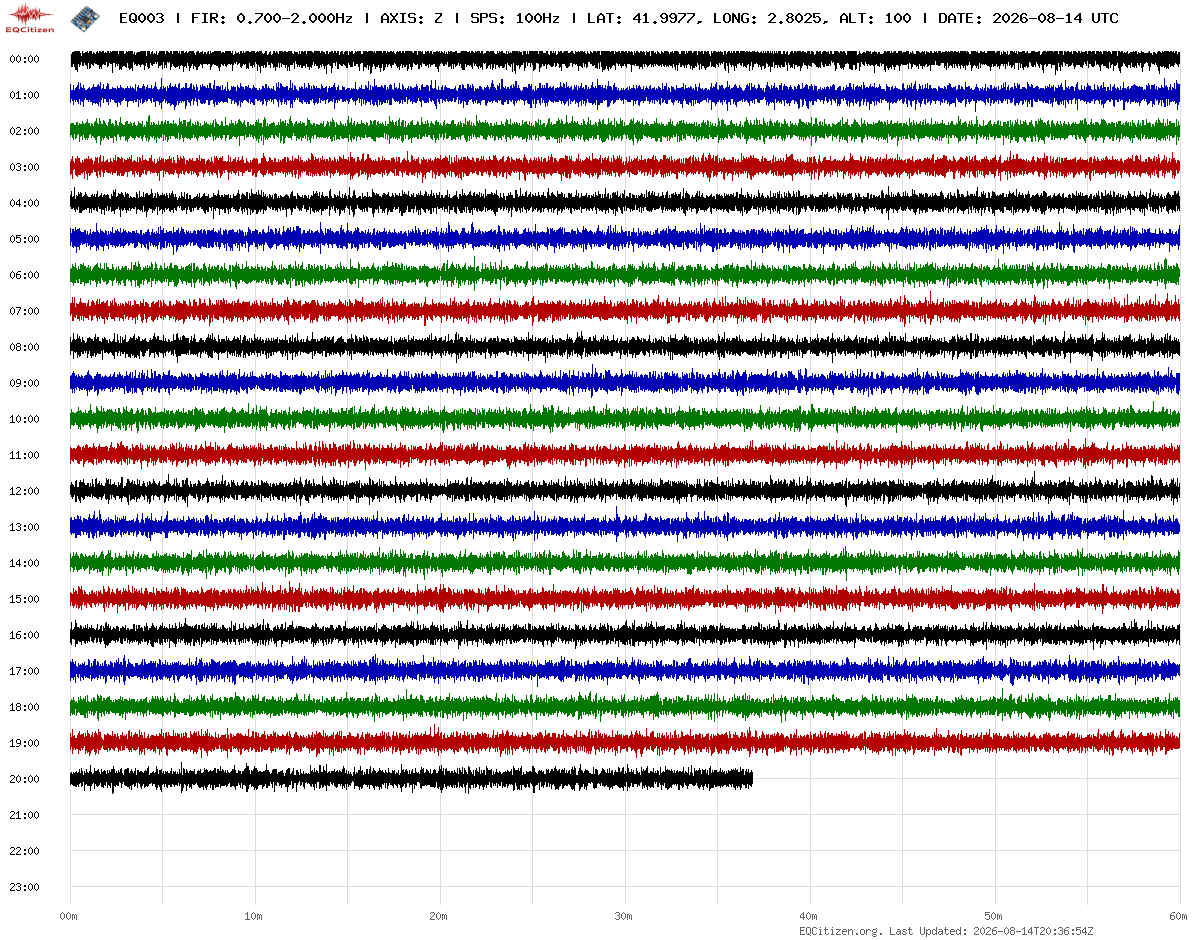The height and width of the screenshot is (940, 1200).
Task: Click the EQ003 header title text
Action: click(x=619, y=18)
